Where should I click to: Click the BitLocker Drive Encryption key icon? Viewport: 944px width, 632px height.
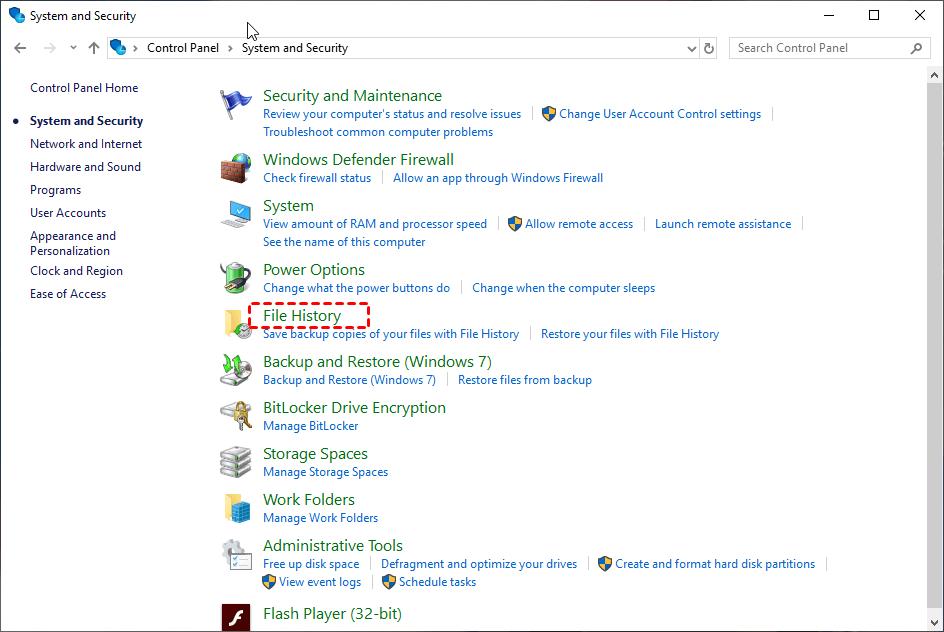coord(236,416)
